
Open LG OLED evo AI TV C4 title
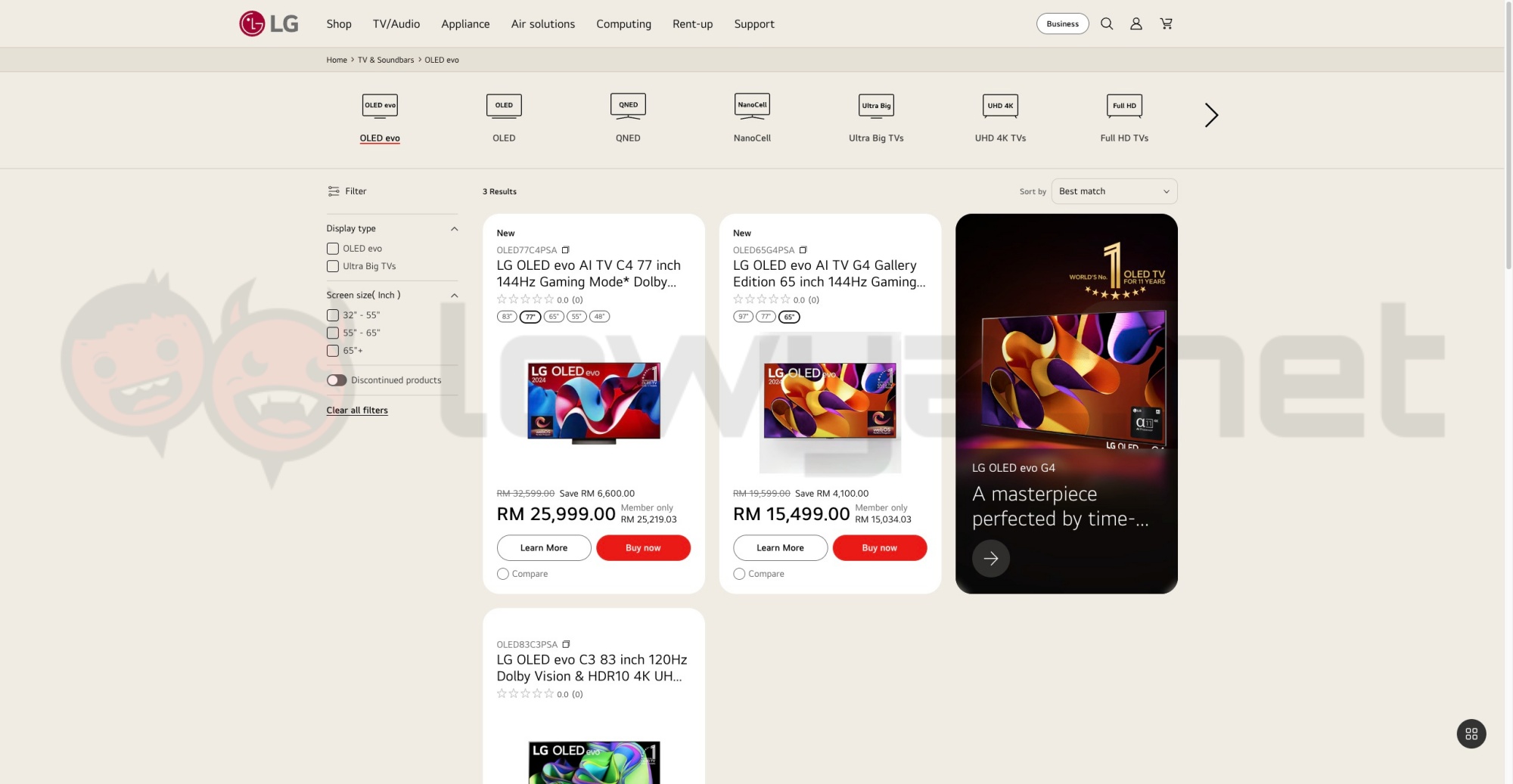(589, 274)
